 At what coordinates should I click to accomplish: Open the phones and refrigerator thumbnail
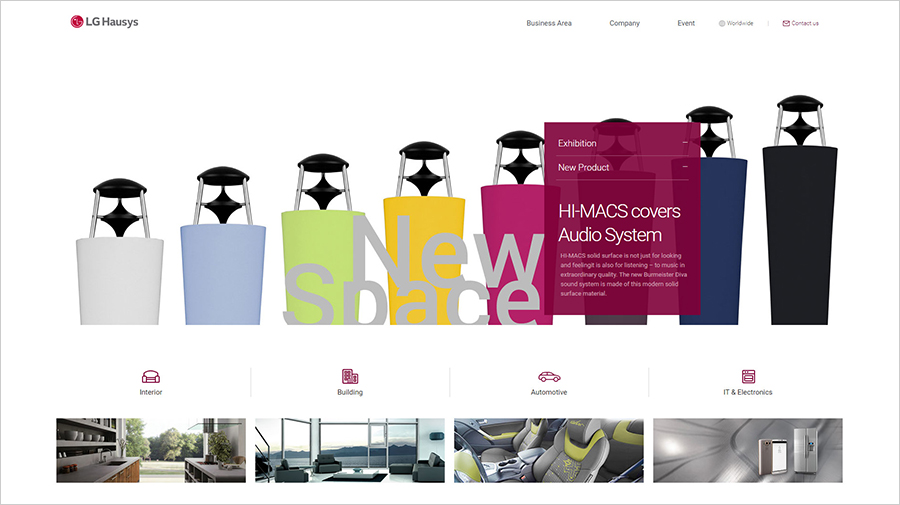tap(748, 450)
